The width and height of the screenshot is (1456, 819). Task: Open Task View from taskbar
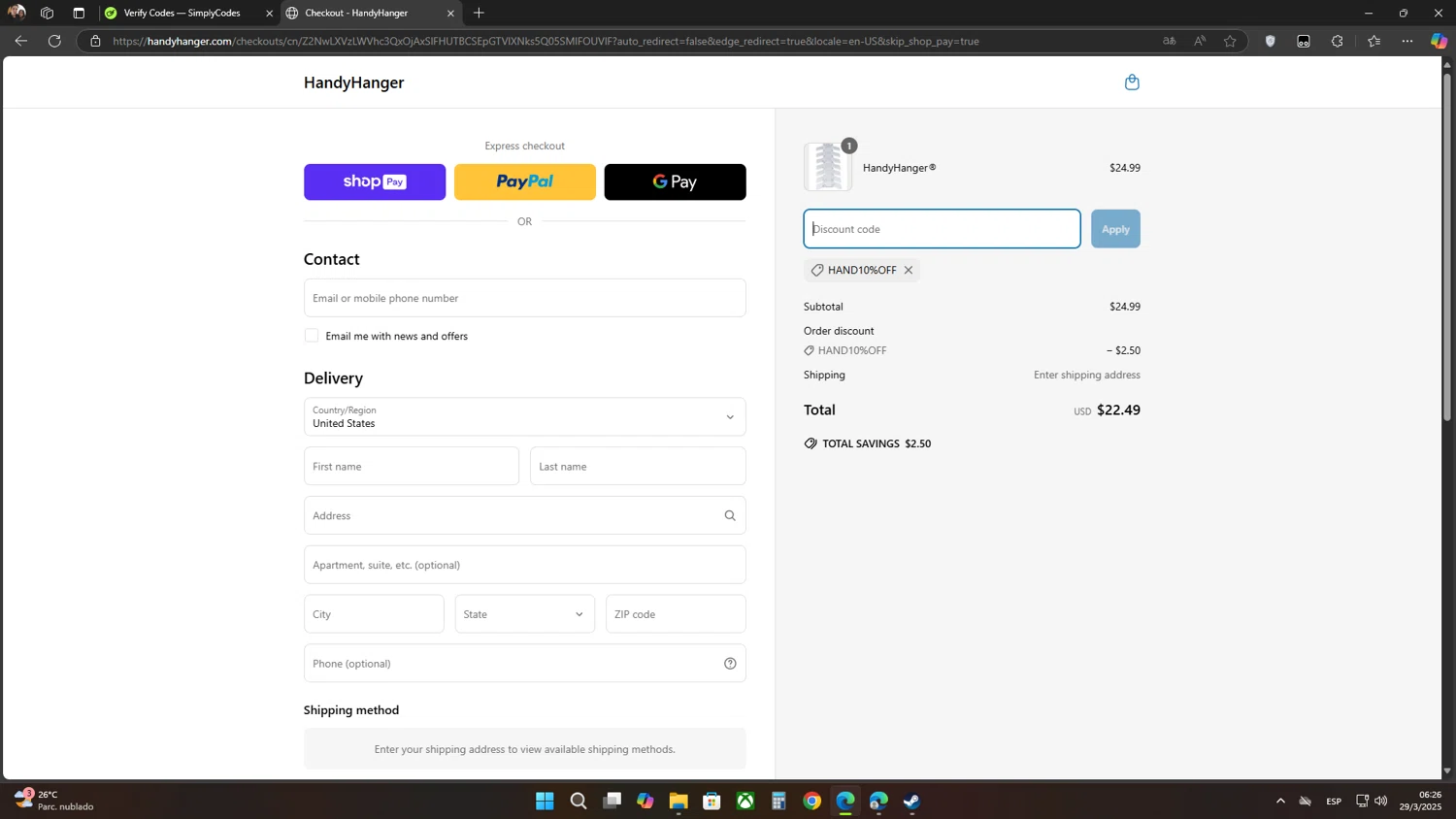[612, 801]
